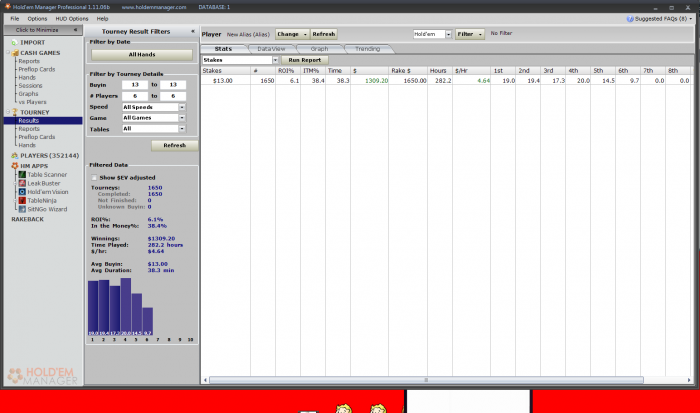This screenshot has width=700, height=413.
Task: Click the 1309.20 winnings cell
Action: pyautogui.click(x=369, y=81)
